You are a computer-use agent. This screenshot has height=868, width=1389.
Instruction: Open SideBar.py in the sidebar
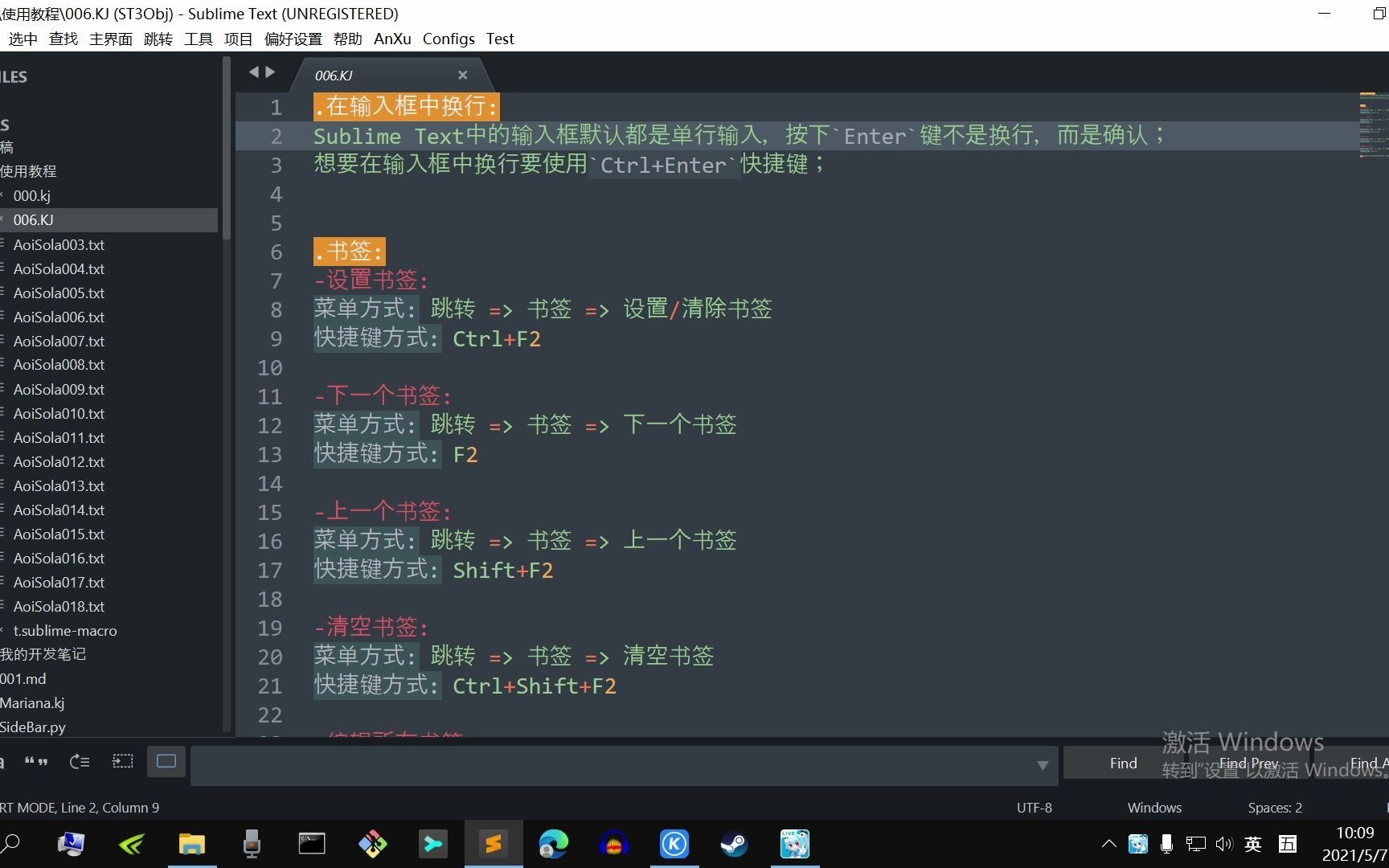(109, 727)
